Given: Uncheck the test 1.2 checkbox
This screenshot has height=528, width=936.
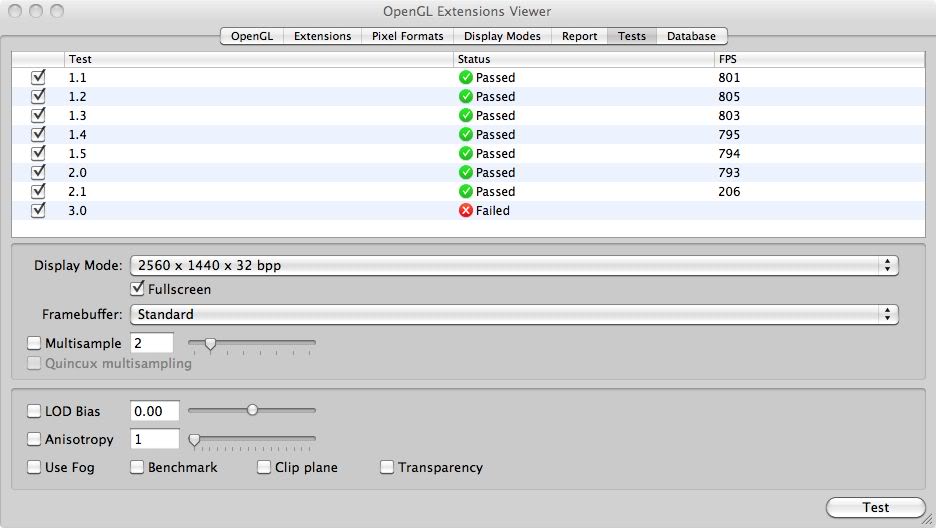Looking at the screenshot, I should pyautogui.click(x=38, y=96).
